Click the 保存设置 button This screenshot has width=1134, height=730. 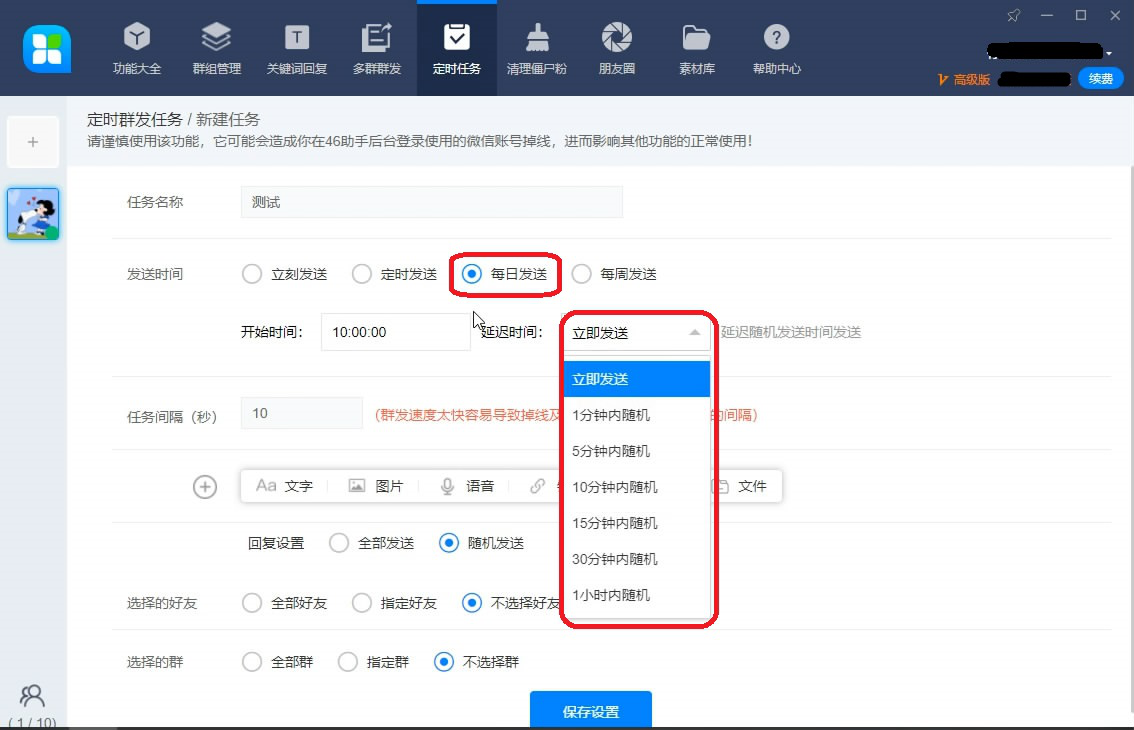[590, 710]
